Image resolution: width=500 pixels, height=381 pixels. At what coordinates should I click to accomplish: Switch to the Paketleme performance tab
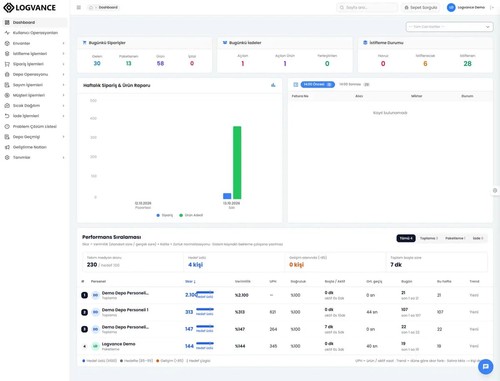455,238
